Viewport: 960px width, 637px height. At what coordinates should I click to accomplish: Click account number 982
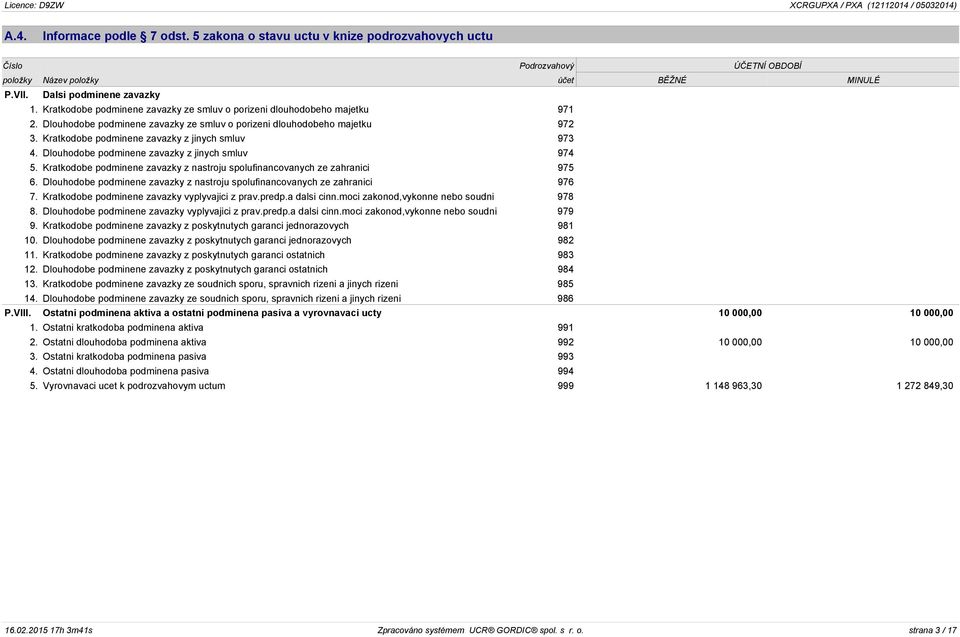click(x=565, y=240)
